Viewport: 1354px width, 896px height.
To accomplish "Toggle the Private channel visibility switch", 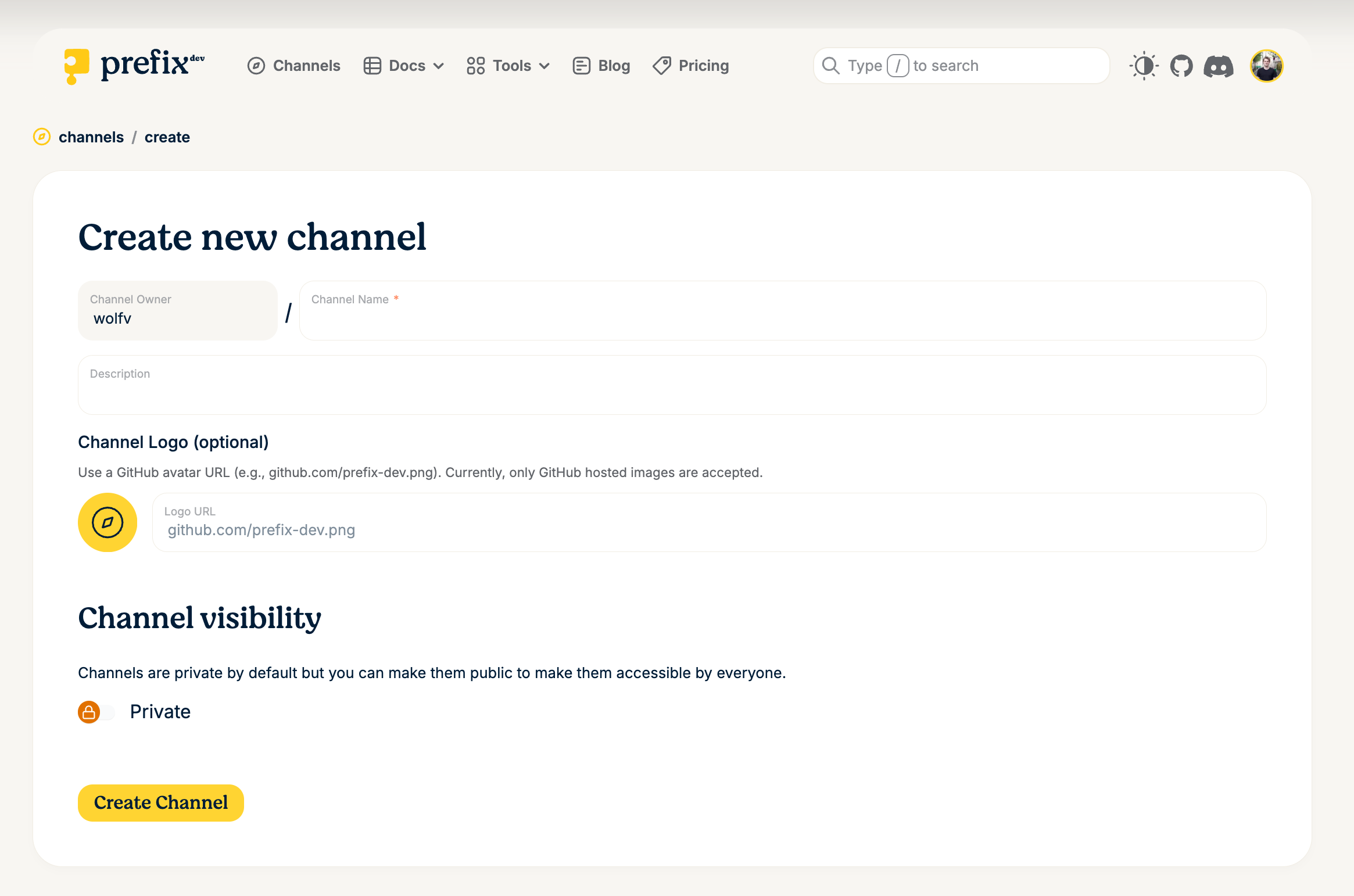I will pos(98,711).
